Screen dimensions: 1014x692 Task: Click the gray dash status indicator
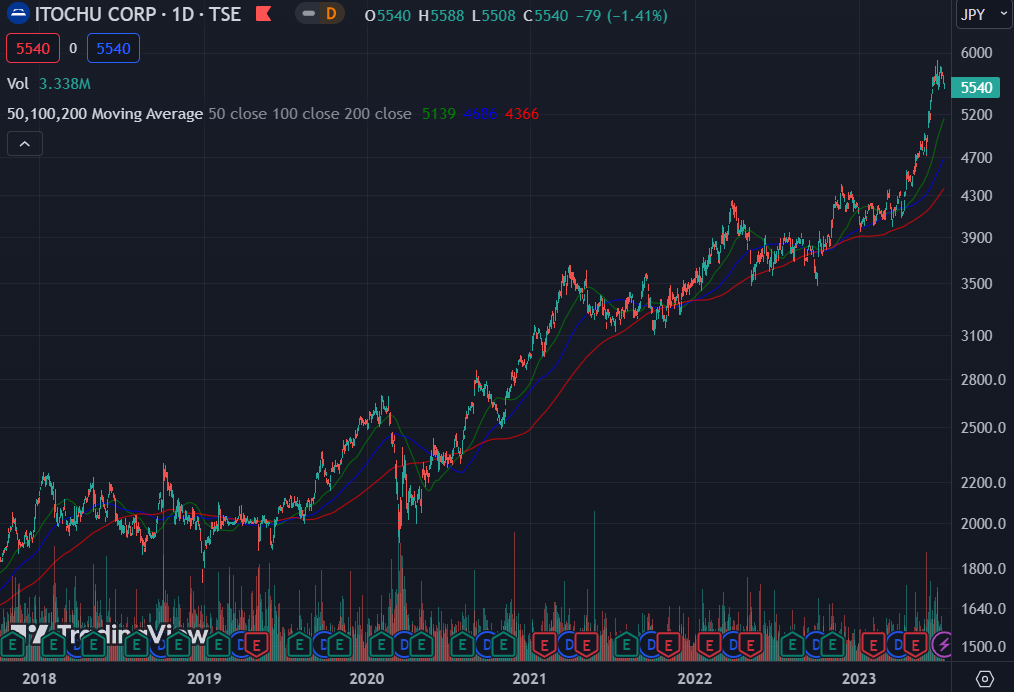pos(308,14)
